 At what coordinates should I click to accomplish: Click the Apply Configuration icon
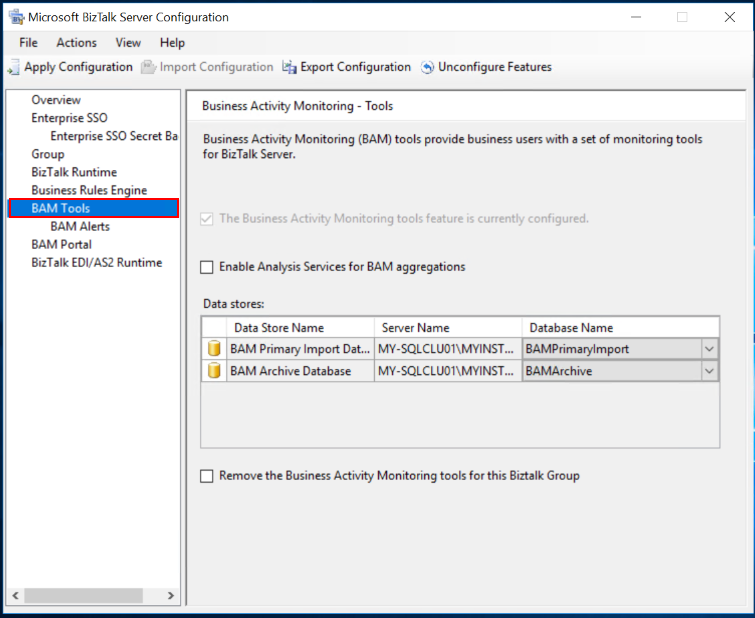13,67
